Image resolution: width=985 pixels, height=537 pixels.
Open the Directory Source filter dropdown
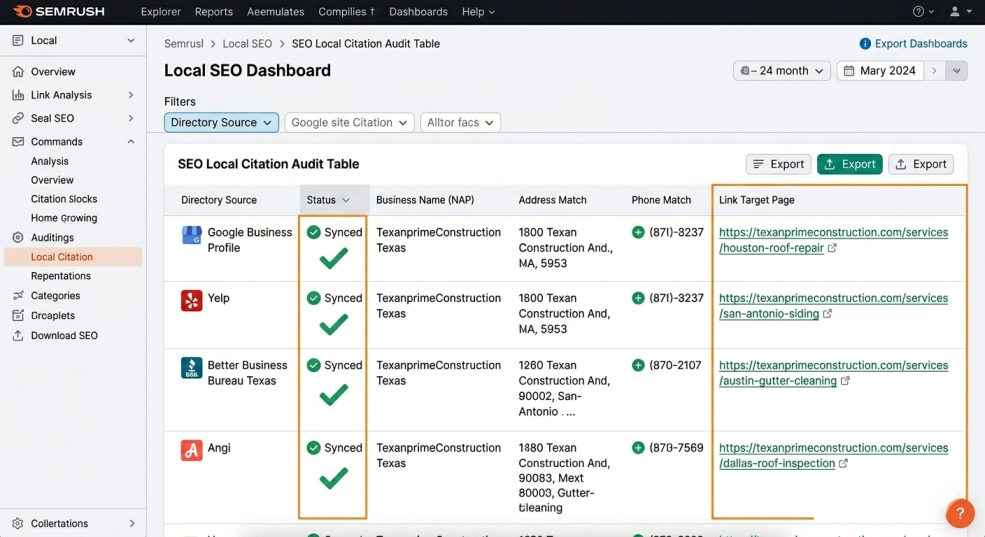coord(221,122)
